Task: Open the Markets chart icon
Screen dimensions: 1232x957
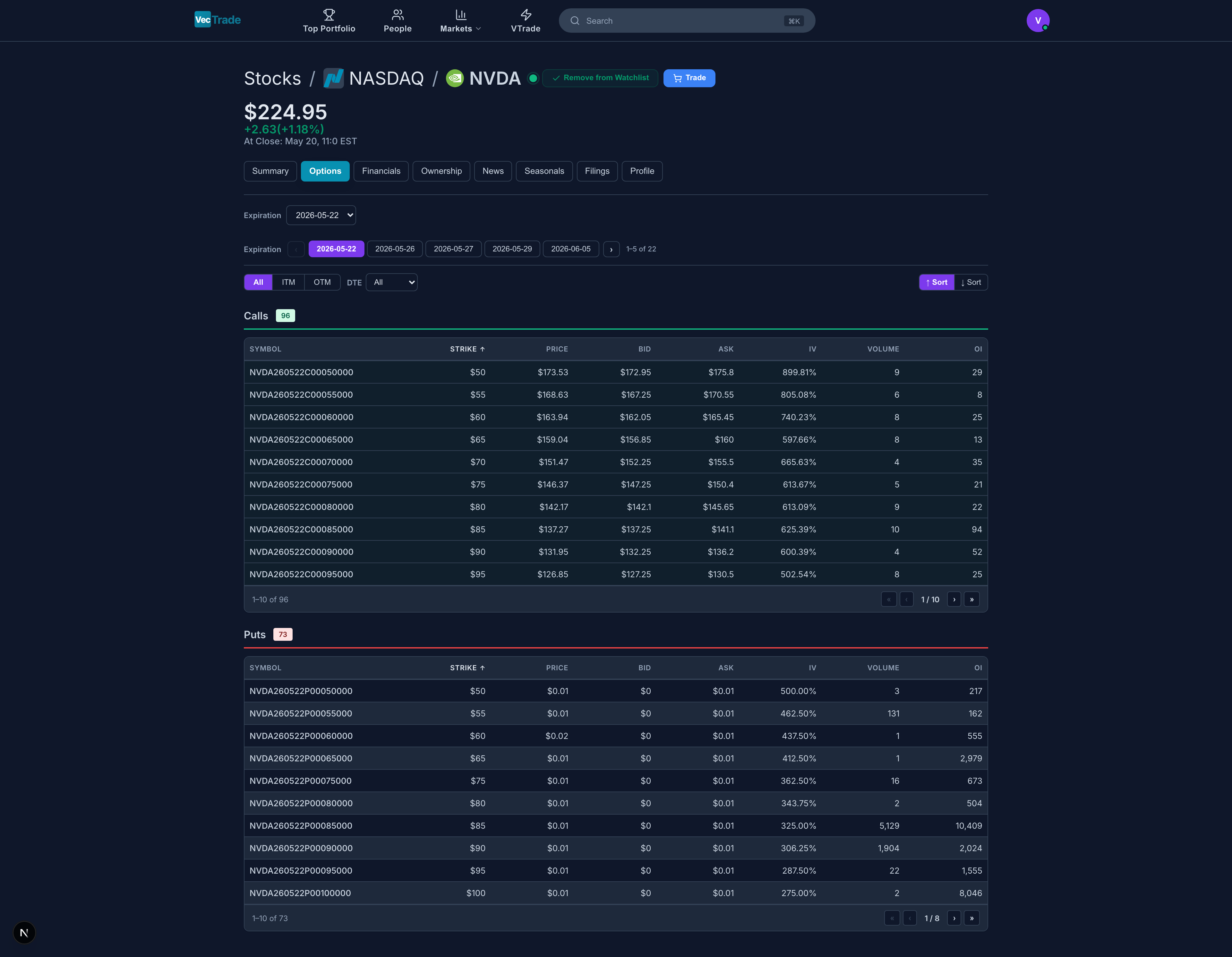Action: (x=461, y=15)
